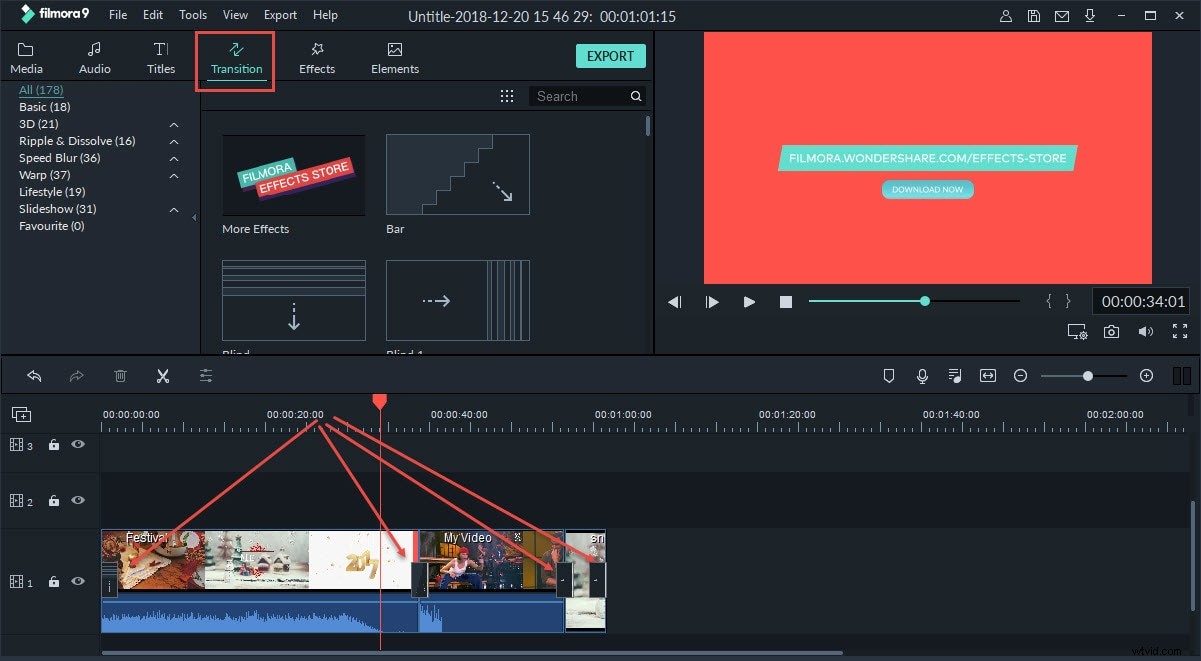Expand the Speed Blur category
The image size is (1201, 661).
pos(173,157)
